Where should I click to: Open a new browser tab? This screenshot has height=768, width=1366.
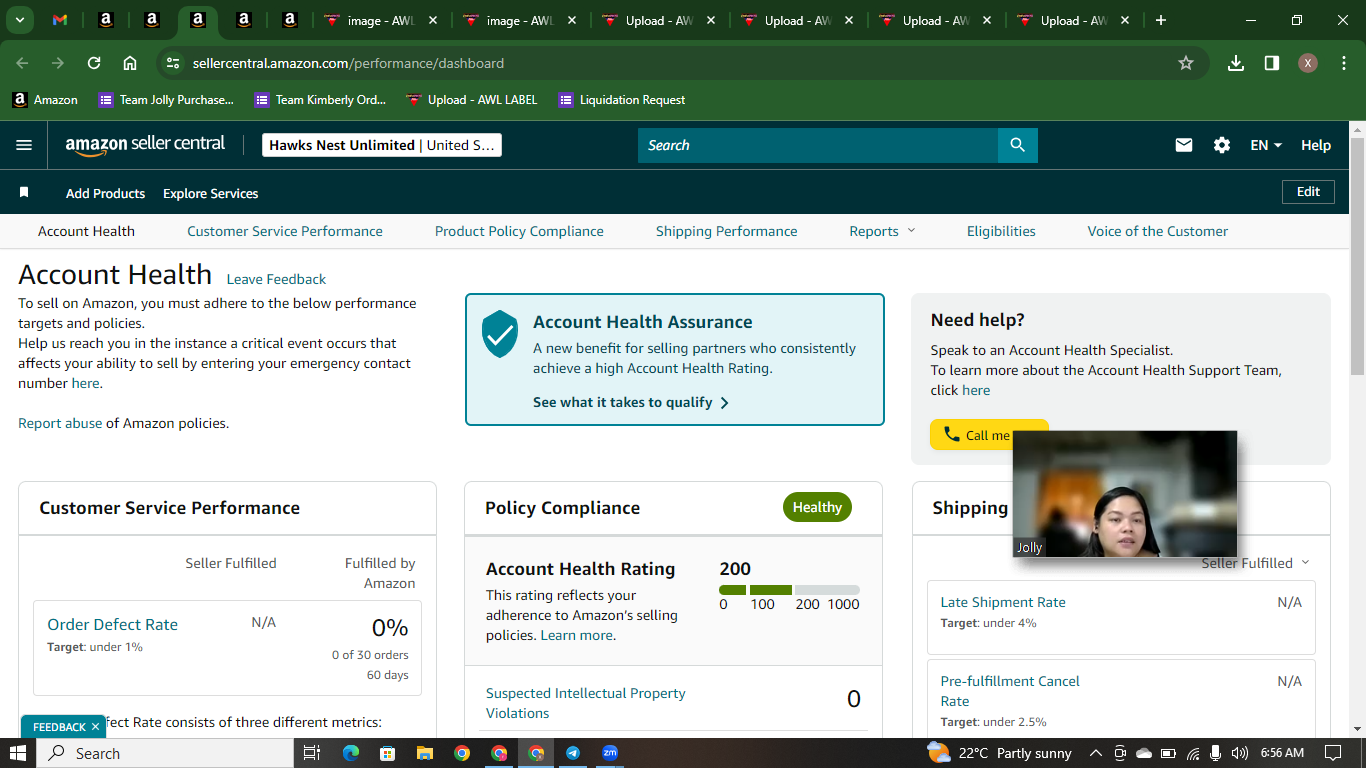coord(1161,20)
